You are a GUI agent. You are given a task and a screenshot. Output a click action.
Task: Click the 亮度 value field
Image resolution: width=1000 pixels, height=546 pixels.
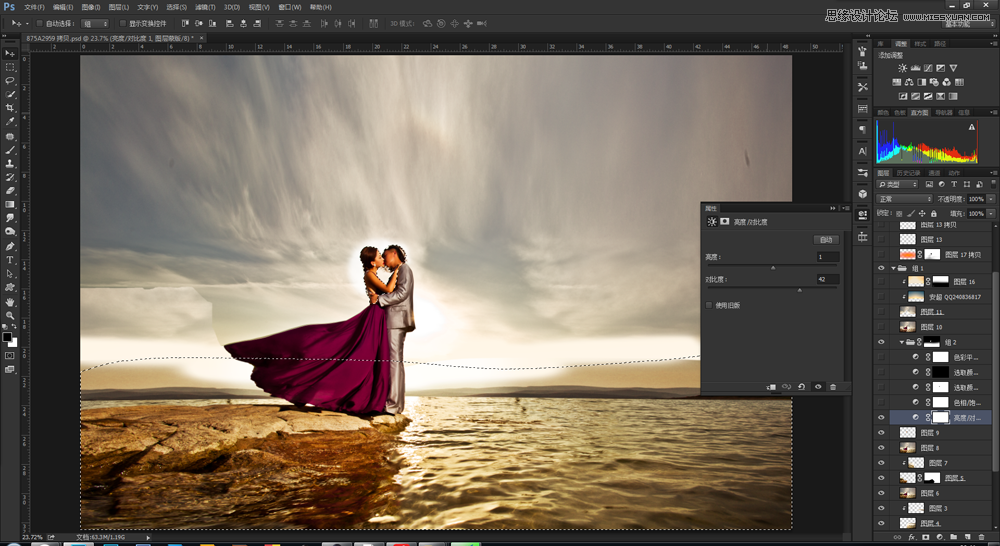coord(828,256)
